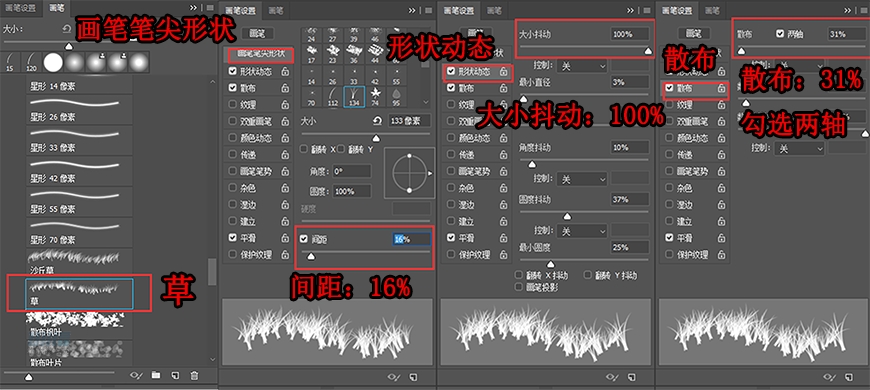The image size is (870, 390).
Task: Select star brush tip numbered 74
Action: 375,96
